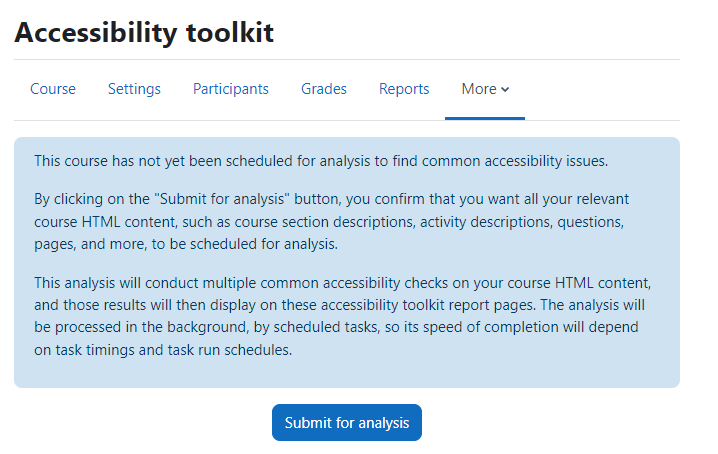This screenshot has height=454, width=718.
Task: Select the Grades tab
Action: point(324,88)
